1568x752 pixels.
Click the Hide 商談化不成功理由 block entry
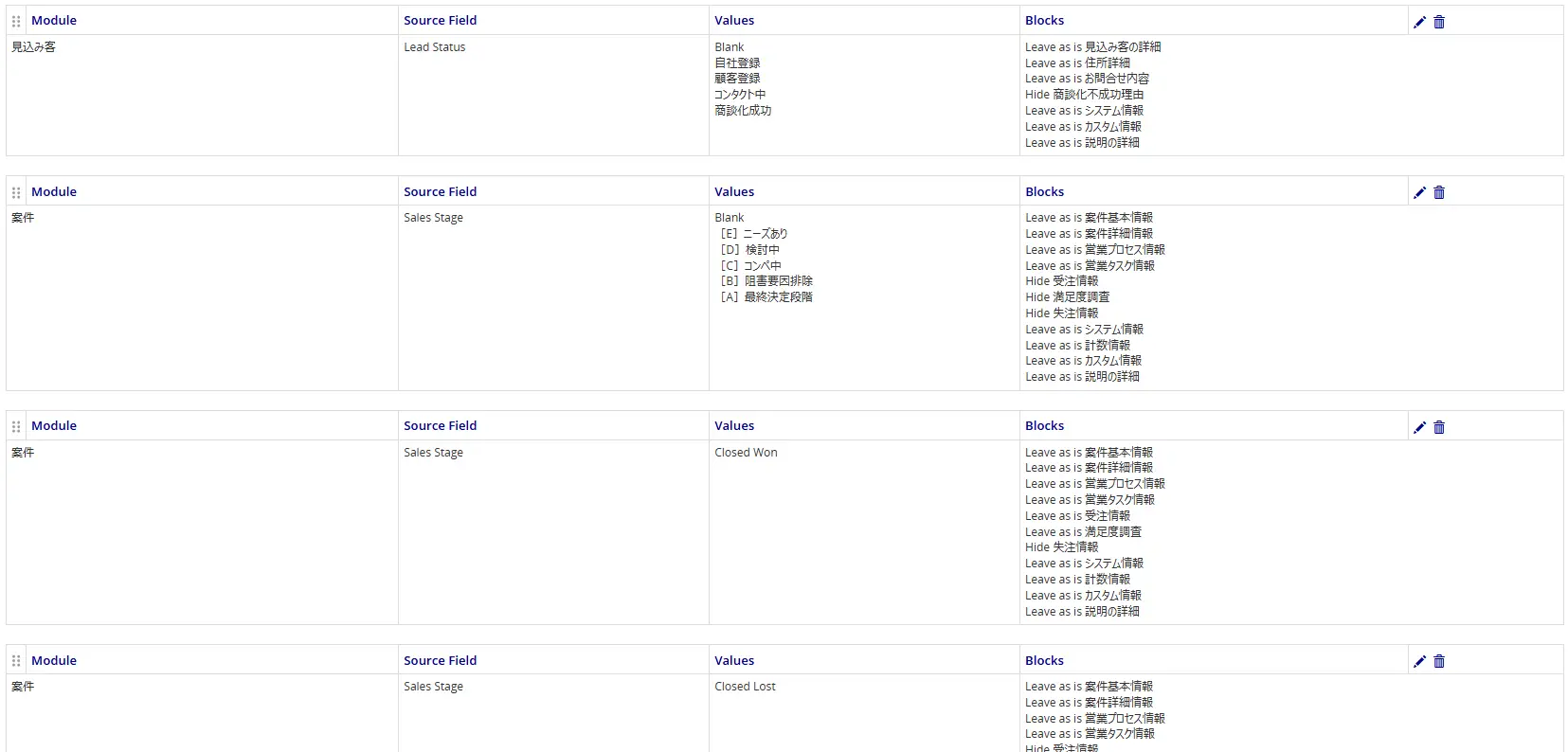[x=1084, y=95]
